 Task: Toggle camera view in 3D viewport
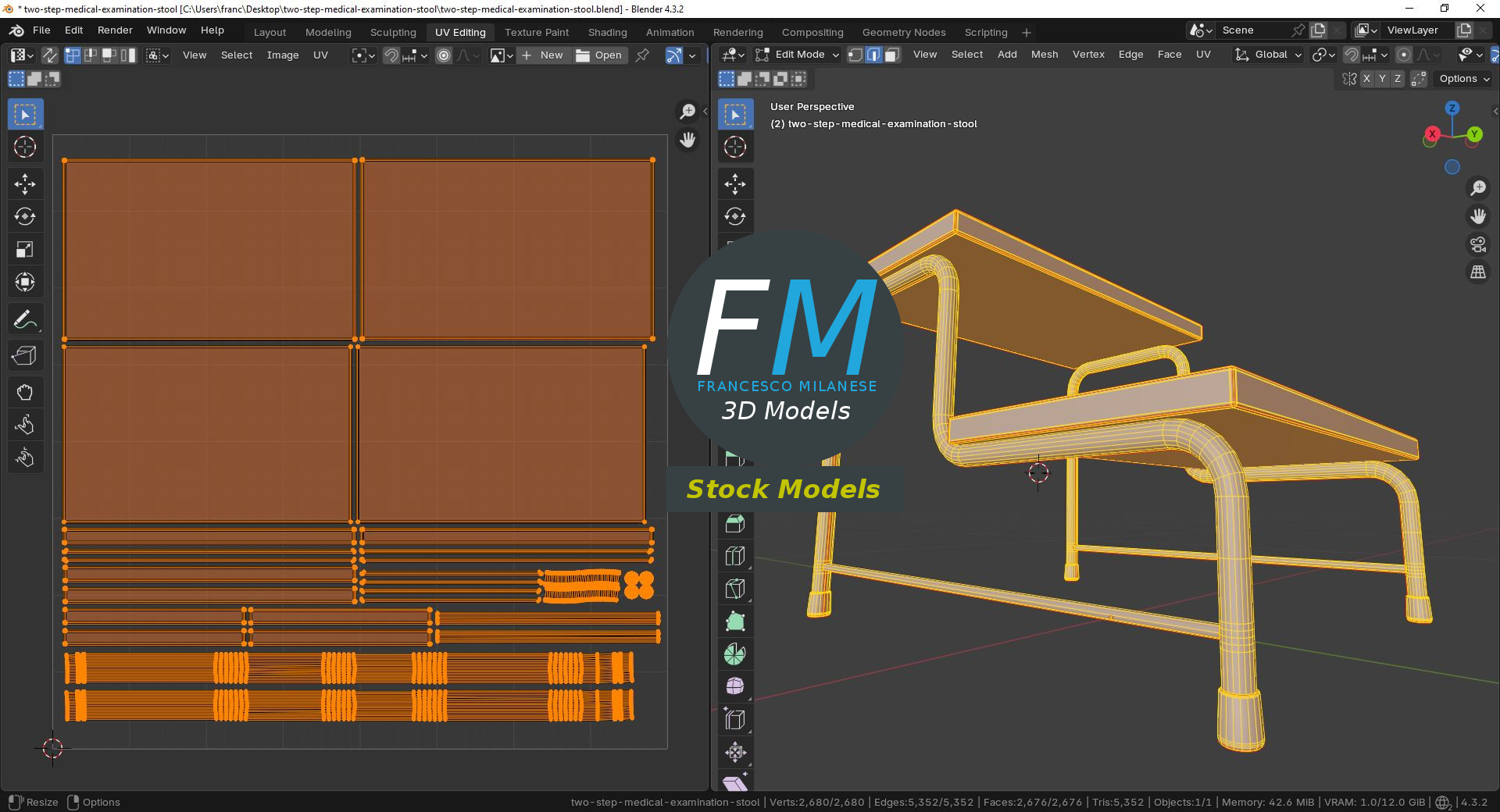[1477, 245]
